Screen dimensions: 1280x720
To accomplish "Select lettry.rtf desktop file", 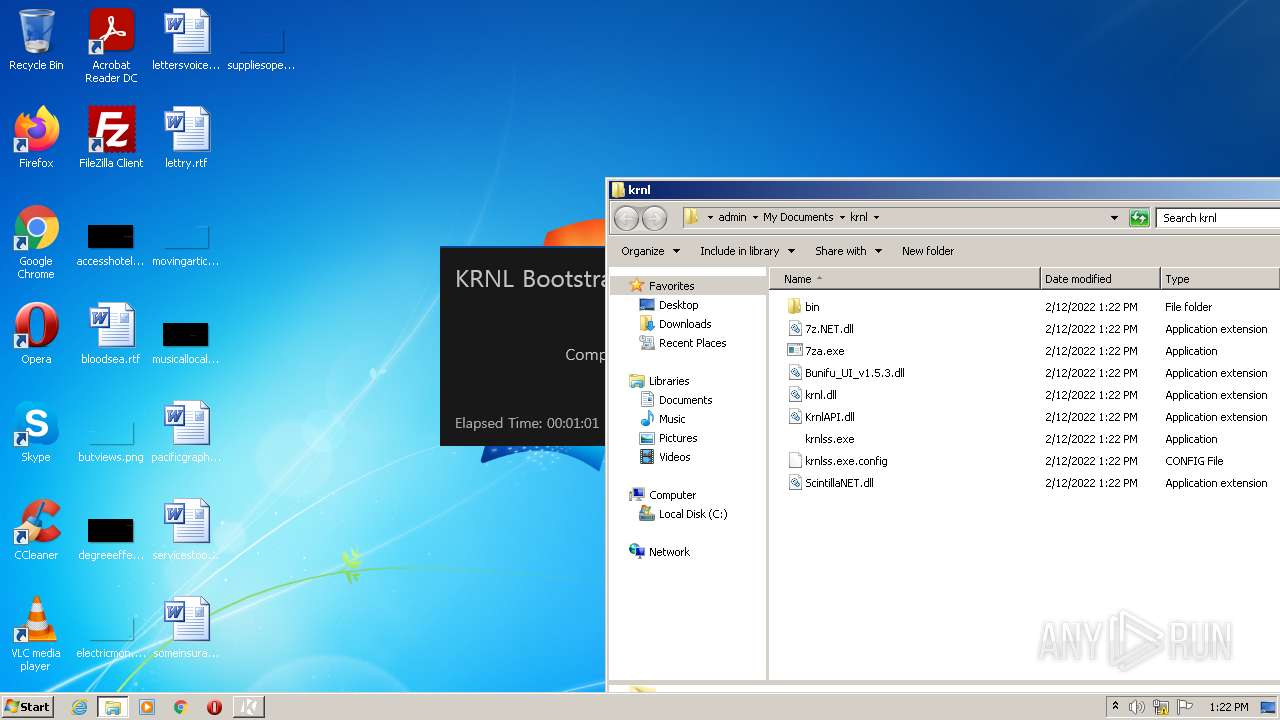I will click(x=186, y=138).
